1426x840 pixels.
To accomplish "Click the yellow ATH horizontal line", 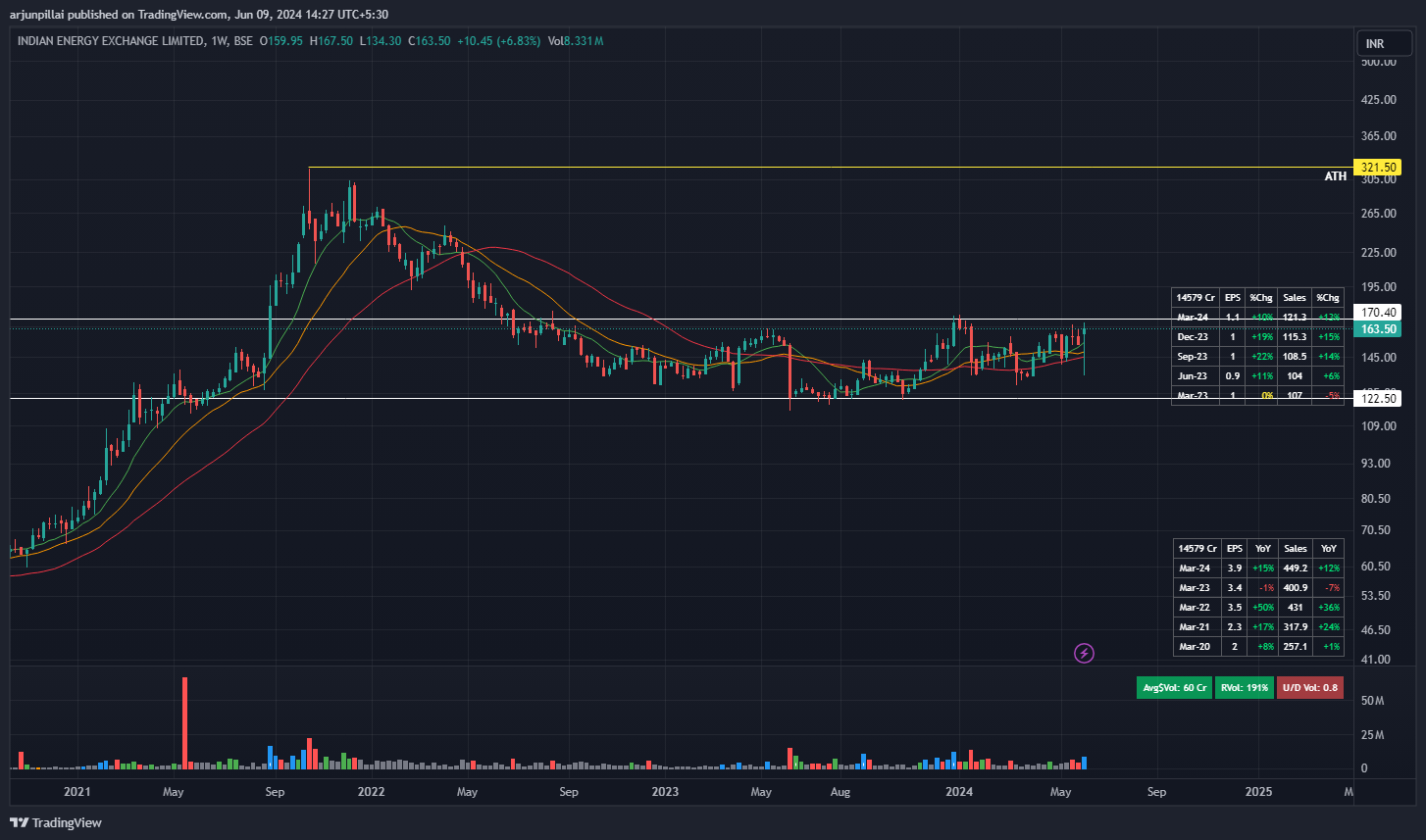I will tap(830, 168).
